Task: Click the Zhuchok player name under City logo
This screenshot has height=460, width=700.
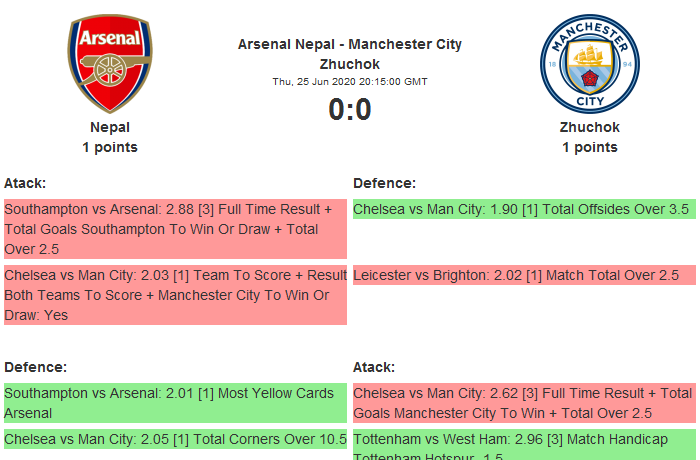Action: pyautogui.click(x=589, y=127)
